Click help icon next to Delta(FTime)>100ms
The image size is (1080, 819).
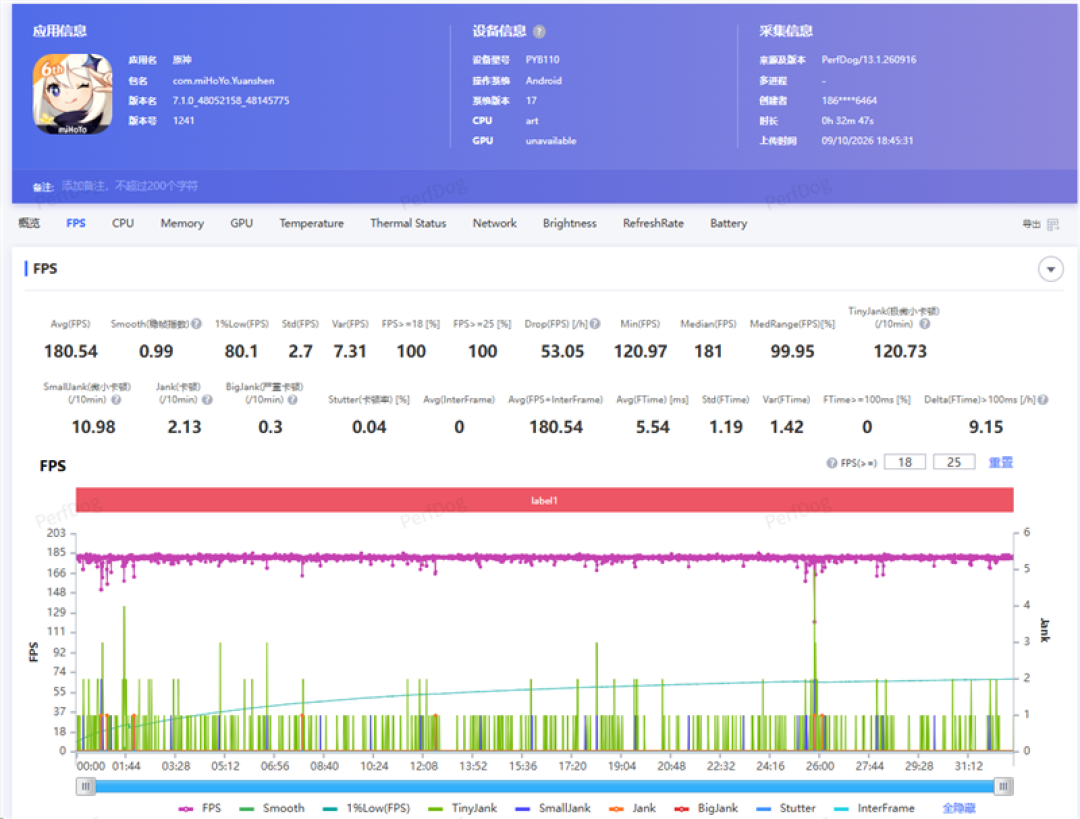1043,400
